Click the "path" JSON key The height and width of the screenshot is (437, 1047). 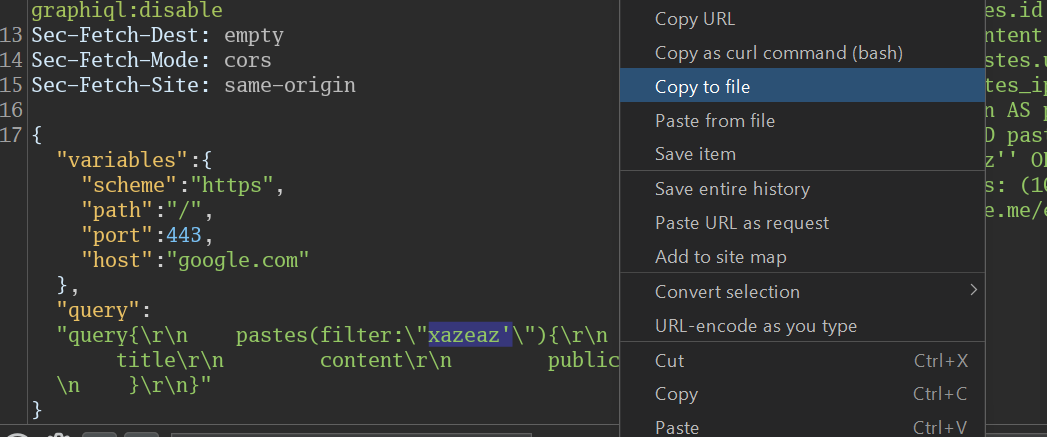pos(118,210)
